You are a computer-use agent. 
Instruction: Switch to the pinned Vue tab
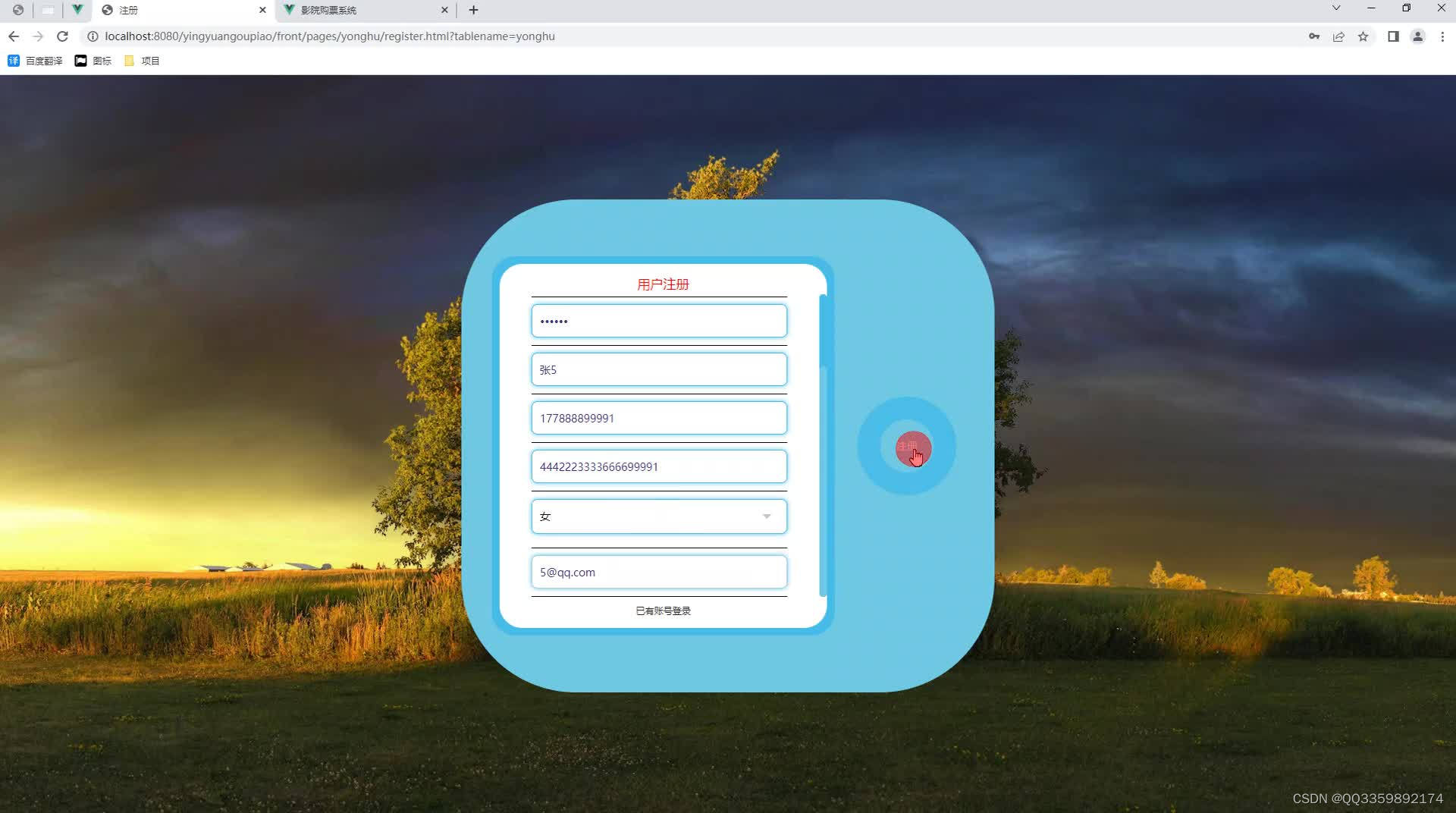point(77,10)
